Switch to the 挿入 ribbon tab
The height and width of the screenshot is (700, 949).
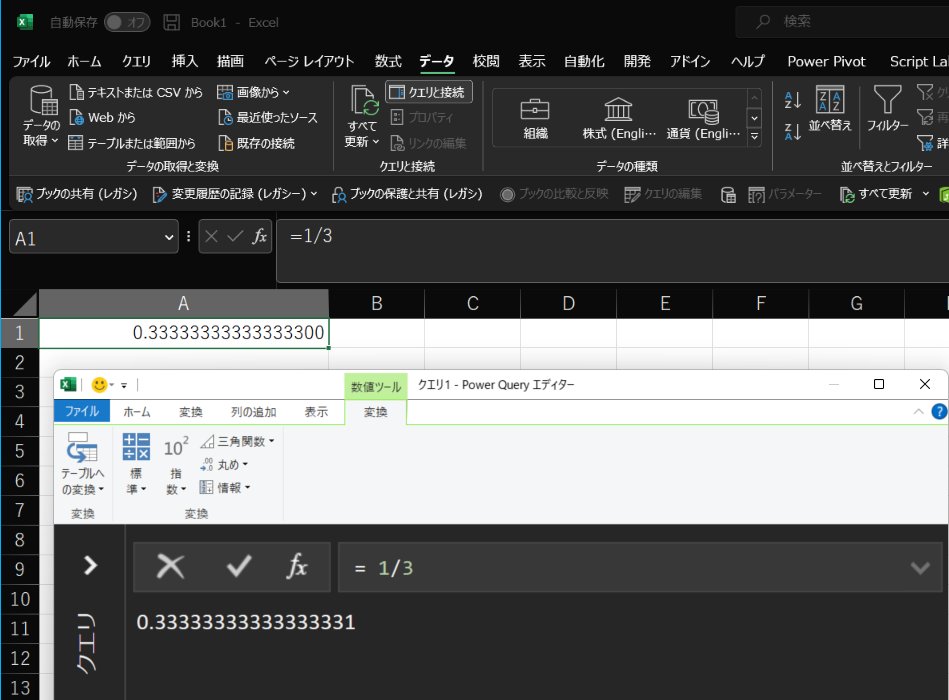185,61
